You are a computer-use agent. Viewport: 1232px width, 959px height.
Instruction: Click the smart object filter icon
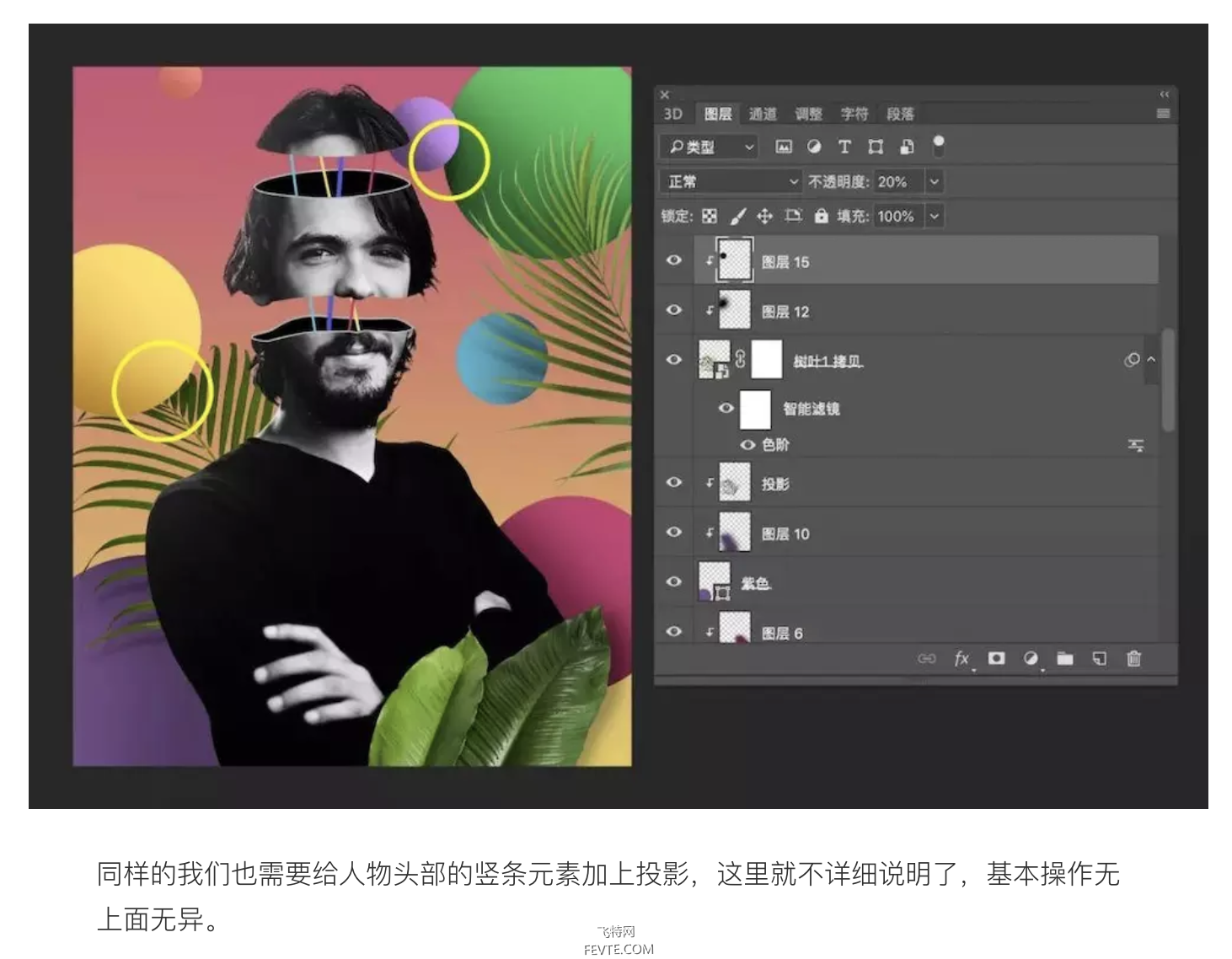[907, 147]
